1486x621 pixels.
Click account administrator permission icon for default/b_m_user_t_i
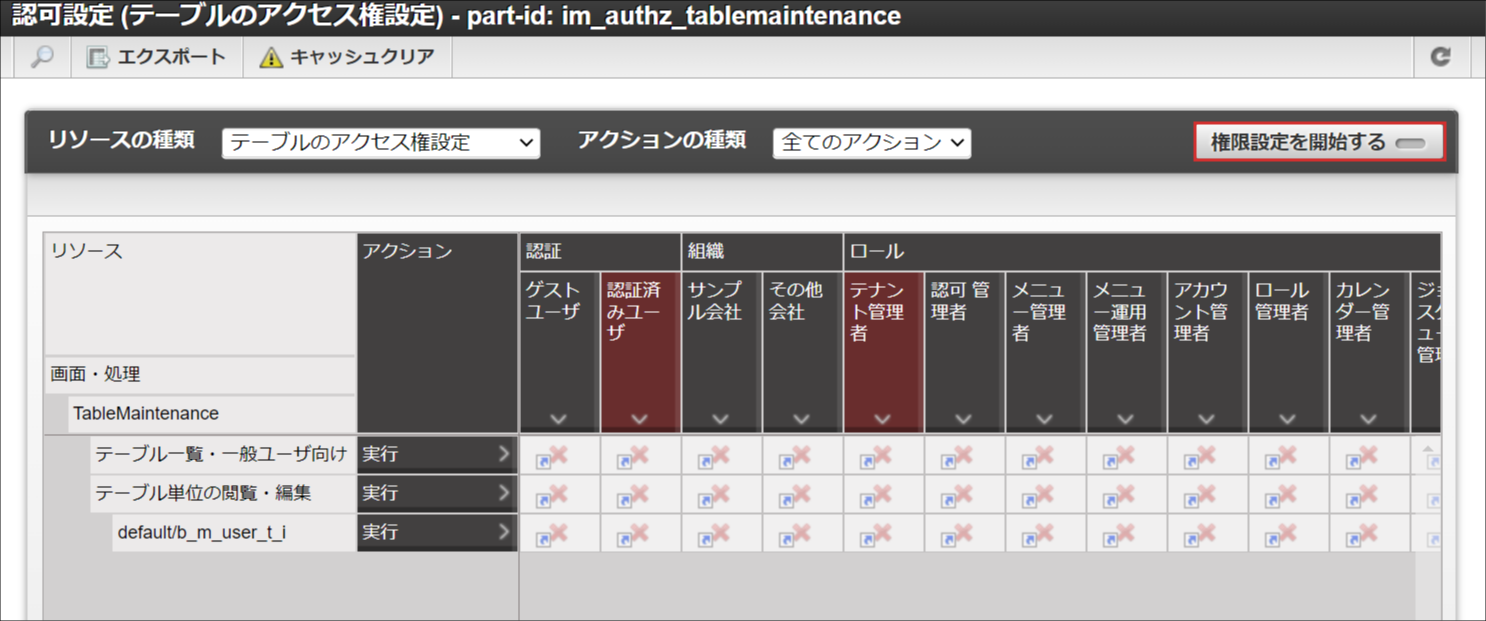(x=1199, y=535)
